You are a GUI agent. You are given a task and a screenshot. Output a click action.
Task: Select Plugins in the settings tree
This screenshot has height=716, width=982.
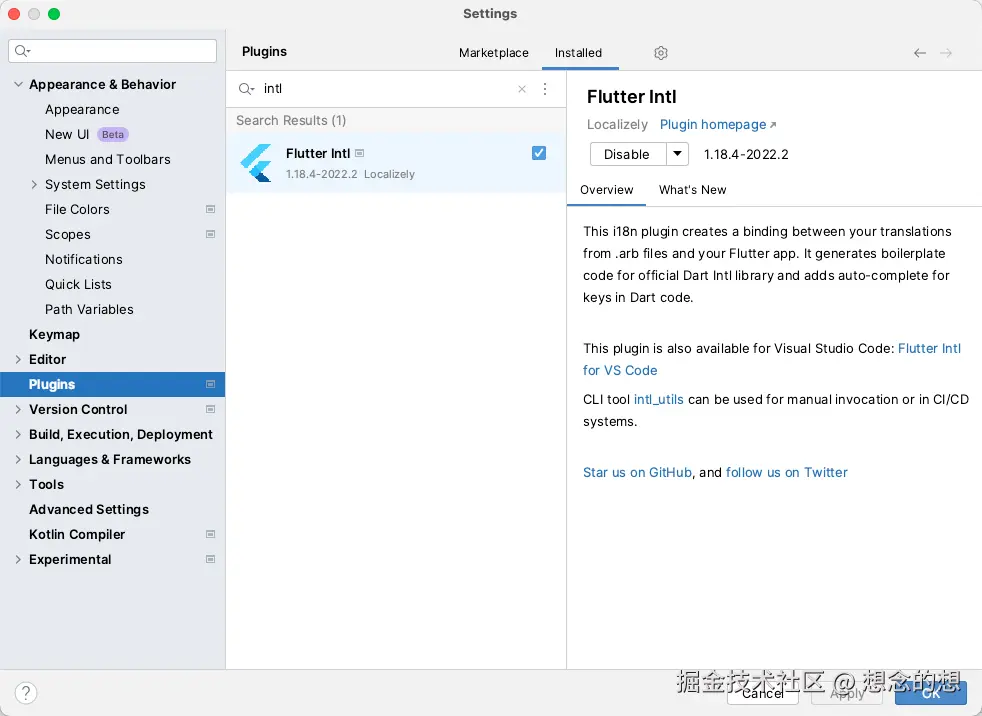(113, 384)
